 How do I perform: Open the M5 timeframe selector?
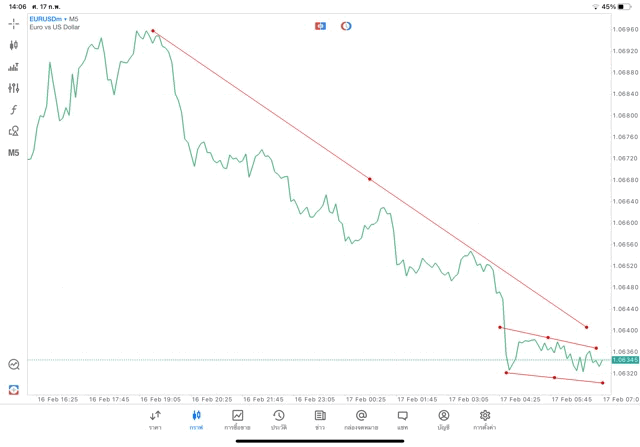point(14,153)
